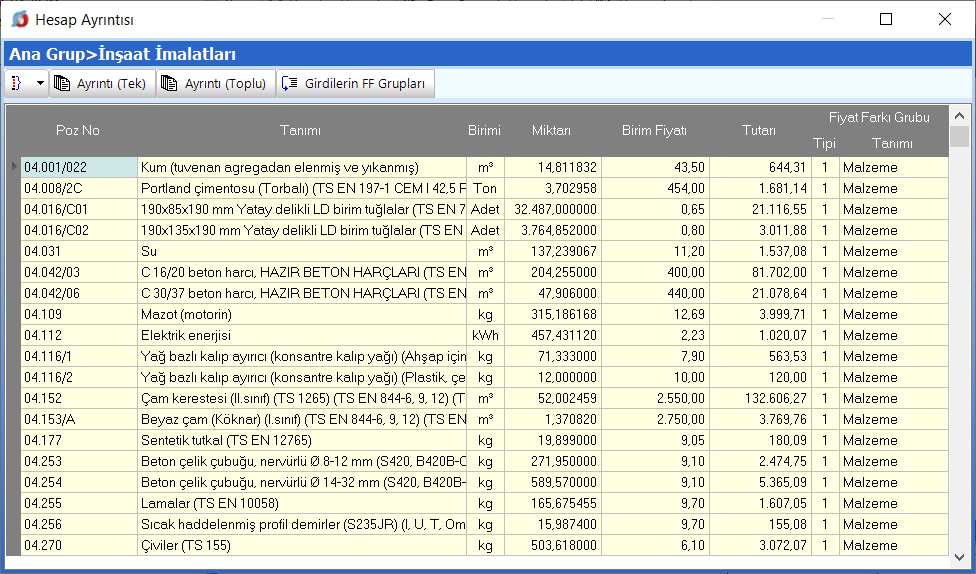Click the Birimi column header
Screen dimensions: 976x574
tap(484, 130)
